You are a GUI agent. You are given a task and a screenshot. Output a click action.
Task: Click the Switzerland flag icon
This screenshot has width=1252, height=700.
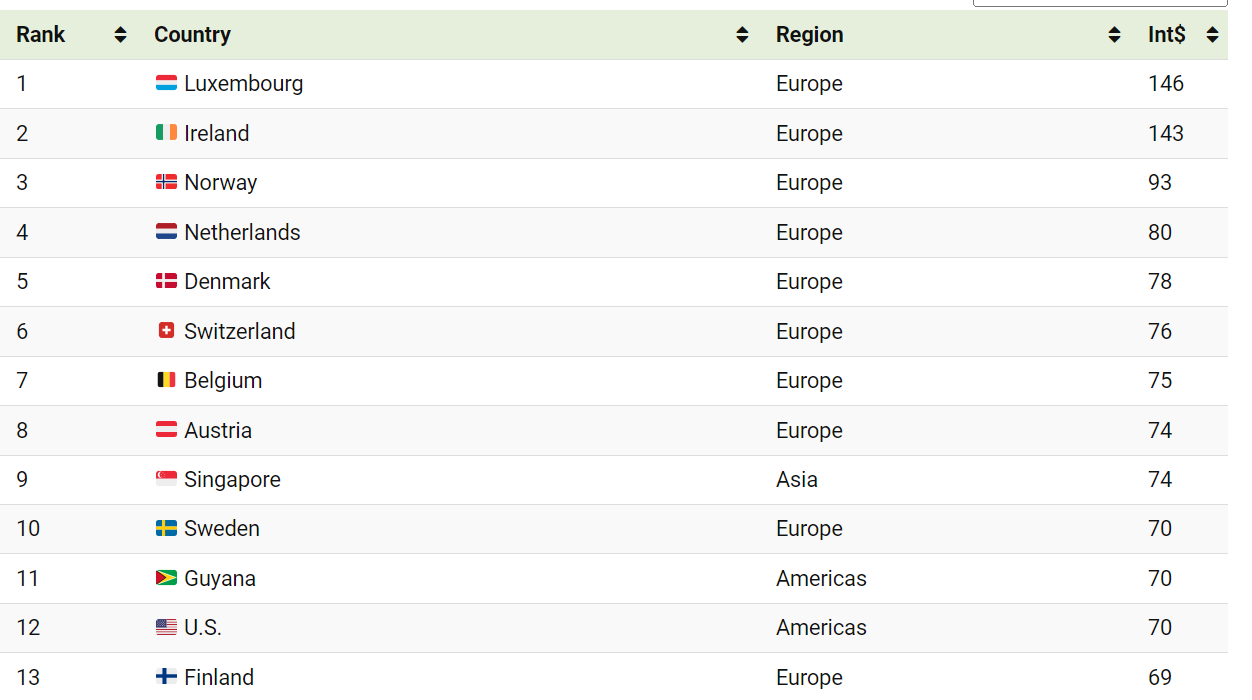(x=166, y=331)
